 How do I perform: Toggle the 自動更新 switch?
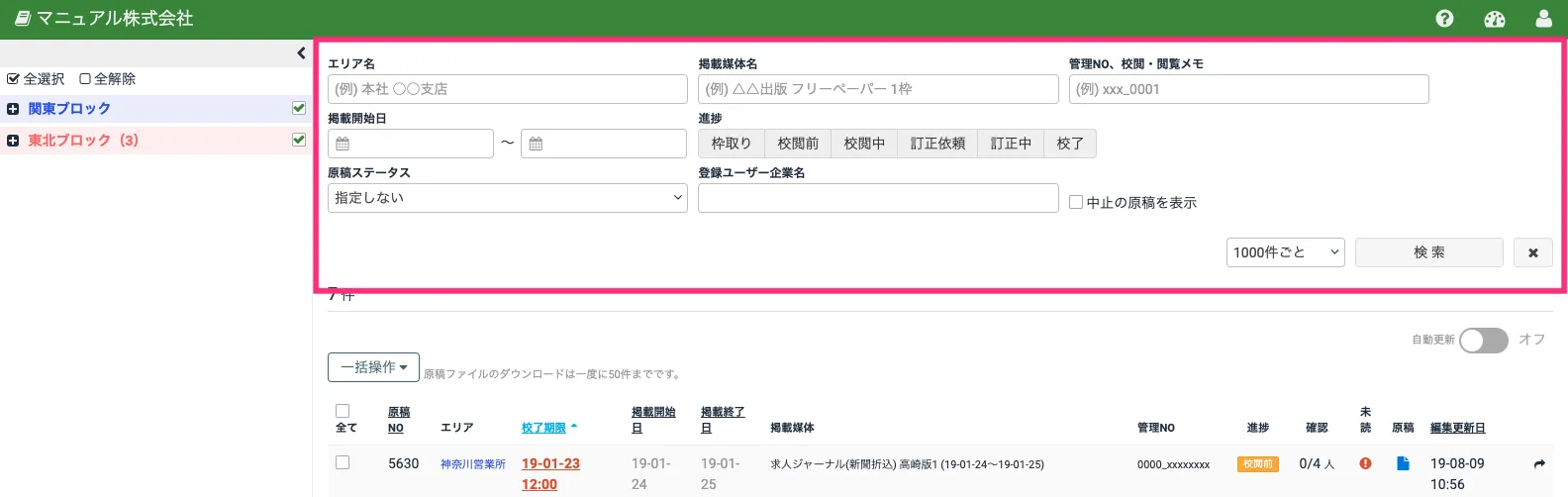point(1483,341)
